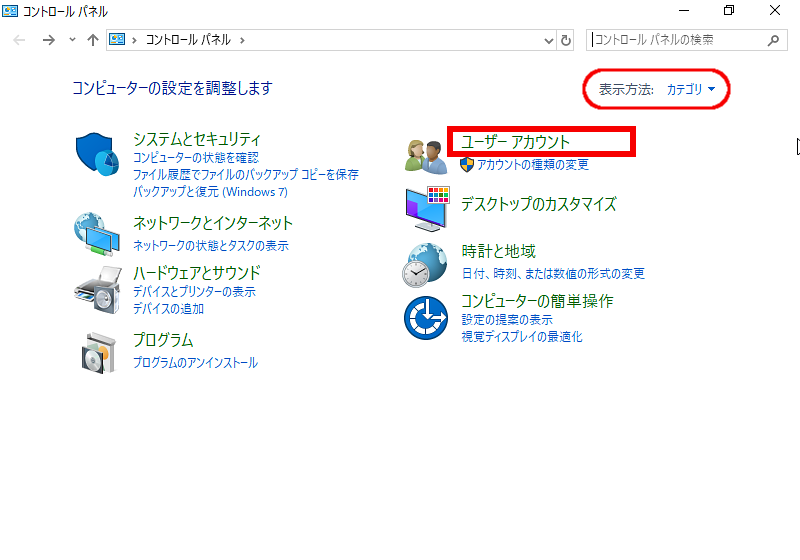Click デバイスの追加 link
The width and height of the screenshot is (800, 560).
click(168, 309)
